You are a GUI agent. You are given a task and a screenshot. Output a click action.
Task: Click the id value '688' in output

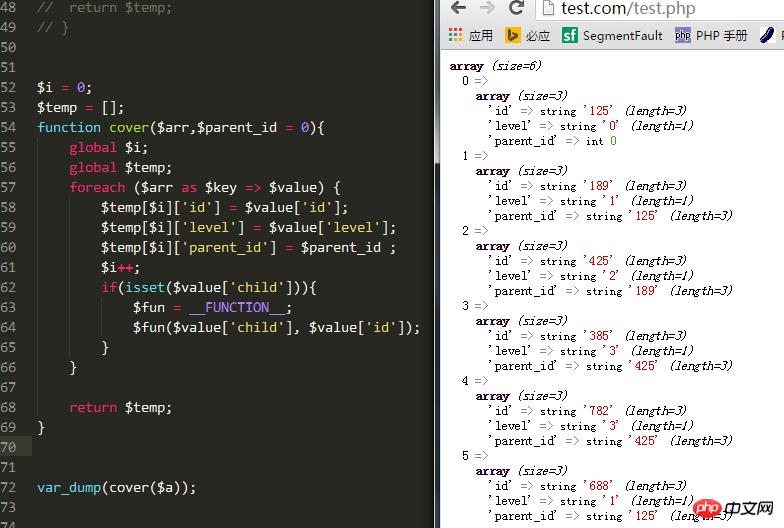tap(598, 486)
